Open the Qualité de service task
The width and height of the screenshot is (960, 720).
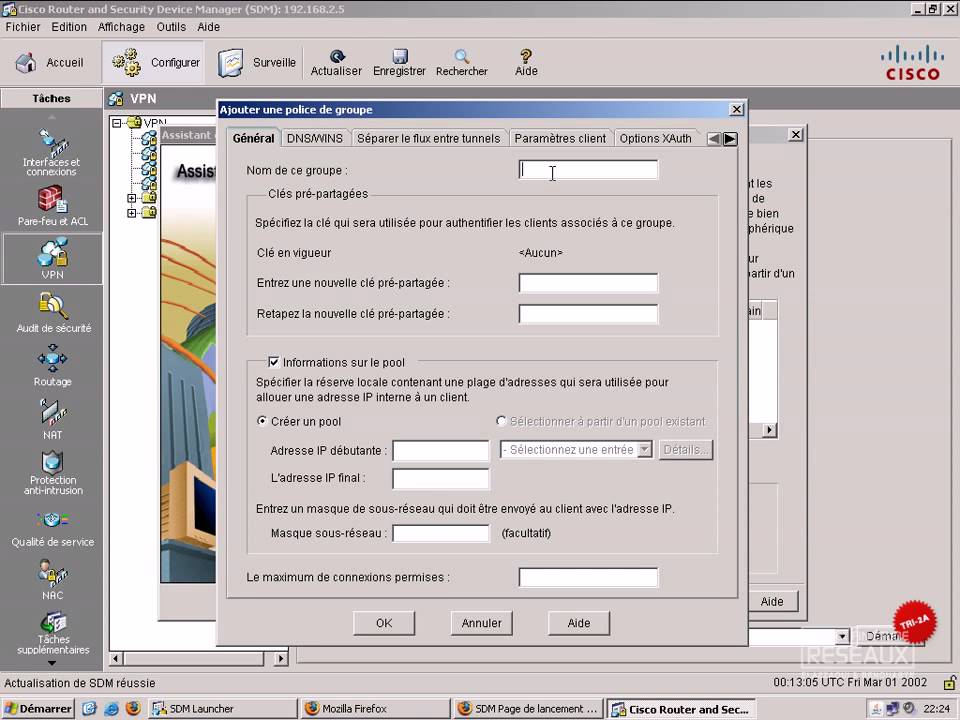pos(53,530)
